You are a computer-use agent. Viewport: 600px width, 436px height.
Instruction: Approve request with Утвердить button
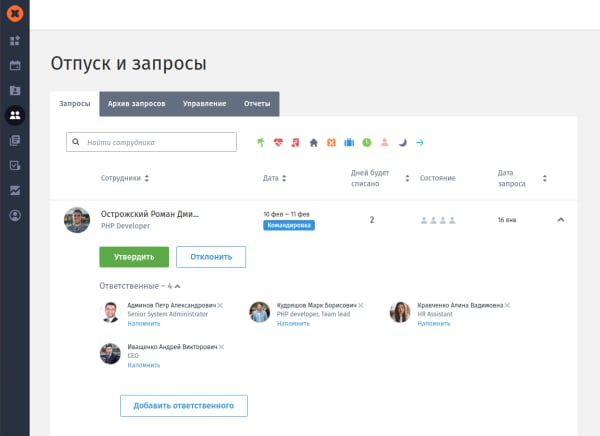pyautogui.click(x=134, y=257)
